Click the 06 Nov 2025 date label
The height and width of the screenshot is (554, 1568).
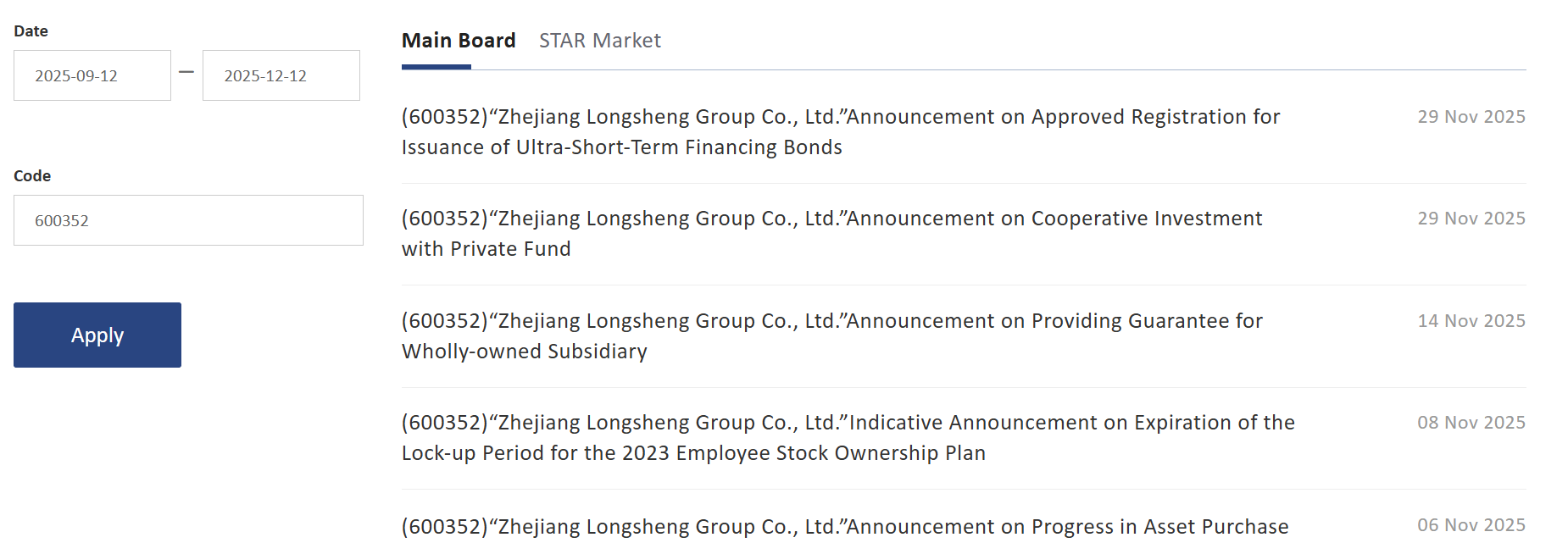click(x=1471, y=525)
